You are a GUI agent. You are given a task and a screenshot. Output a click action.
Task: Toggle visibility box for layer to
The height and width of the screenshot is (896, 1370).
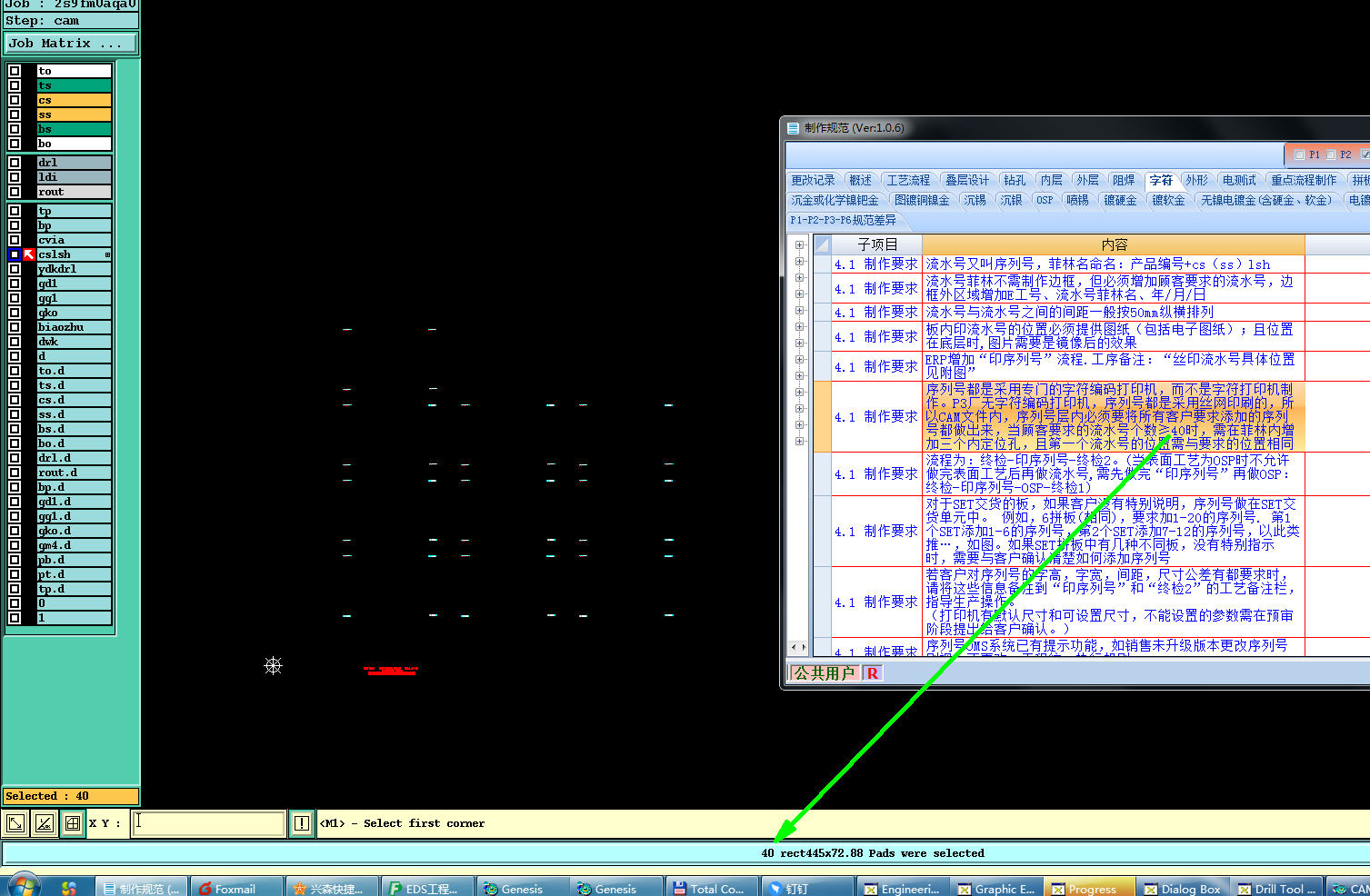15,71
